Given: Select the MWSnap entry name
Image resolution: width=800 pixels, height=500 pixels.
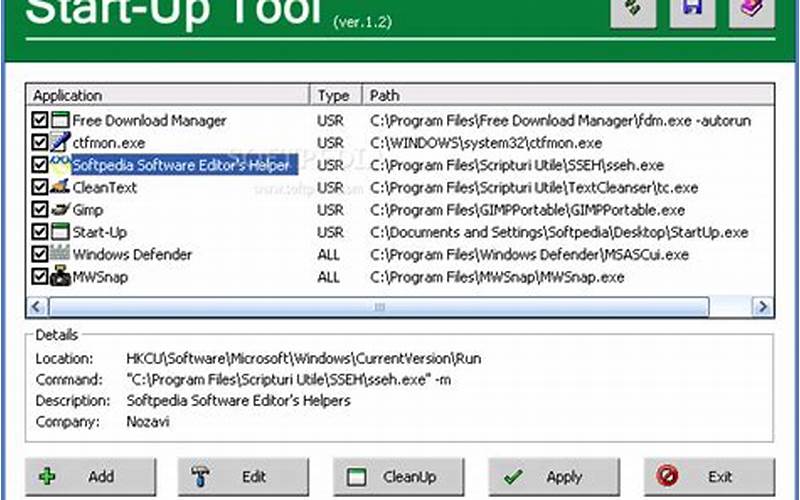Looking at the screenshot, I should 100,277.
